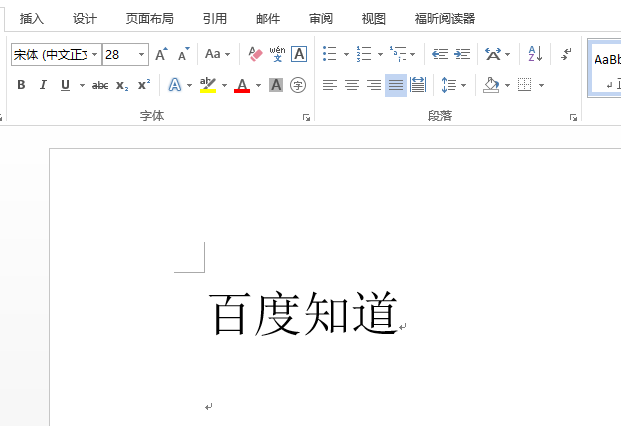
Task: Apply yellow text highlight
Action: pos(208,85)
